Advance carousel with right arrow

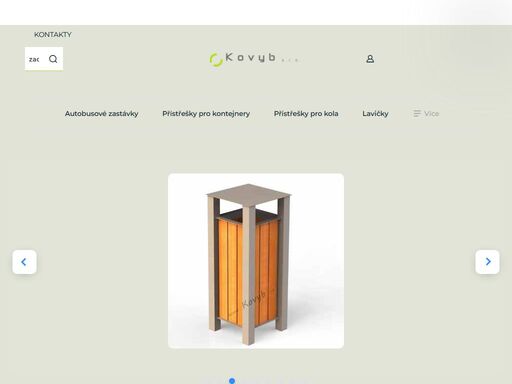(x=487, y=262)
